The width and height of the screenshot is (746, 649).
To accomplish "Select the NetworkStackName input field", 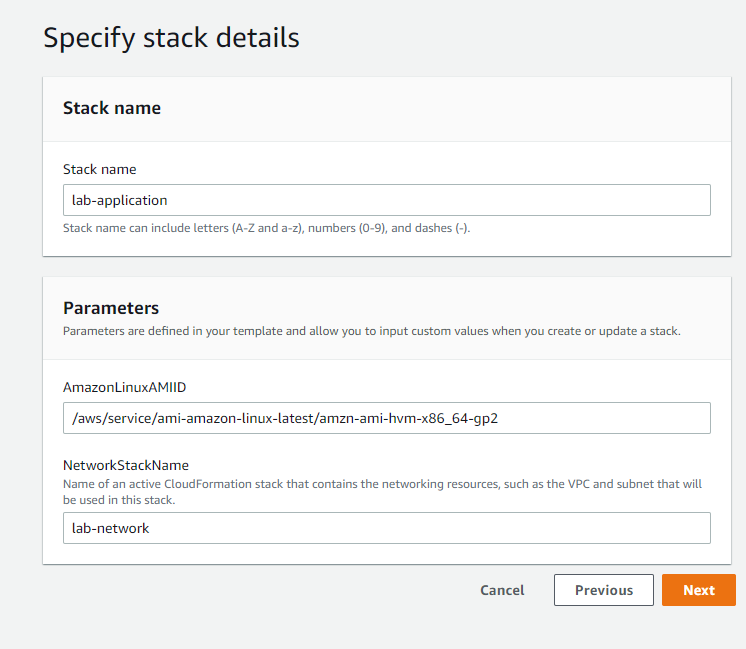I will [386, 528].
